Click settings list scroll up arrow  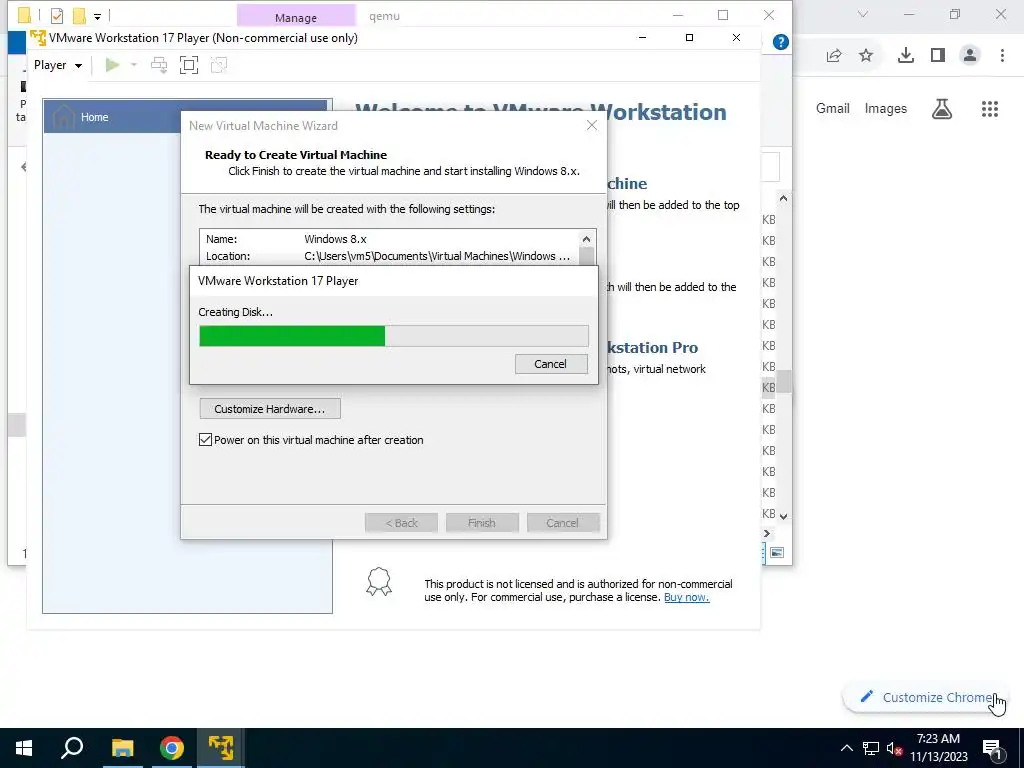[x=586, y=239]
